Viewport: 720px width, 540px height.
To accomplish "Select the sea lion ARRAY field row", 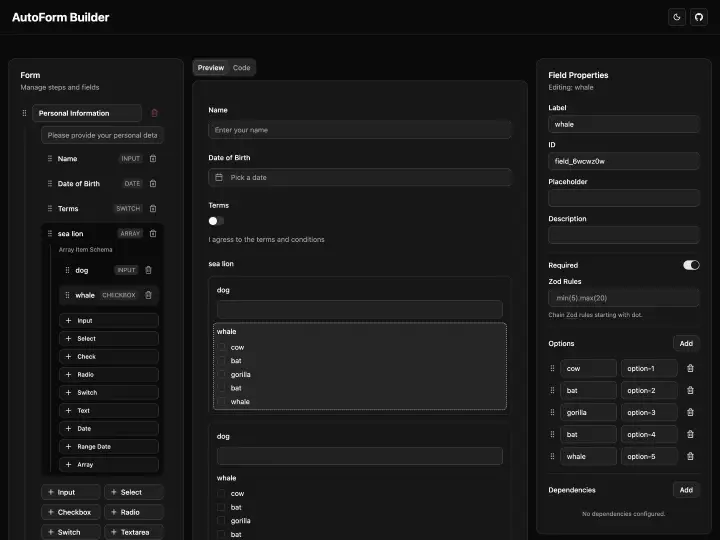I will (102, 234).
